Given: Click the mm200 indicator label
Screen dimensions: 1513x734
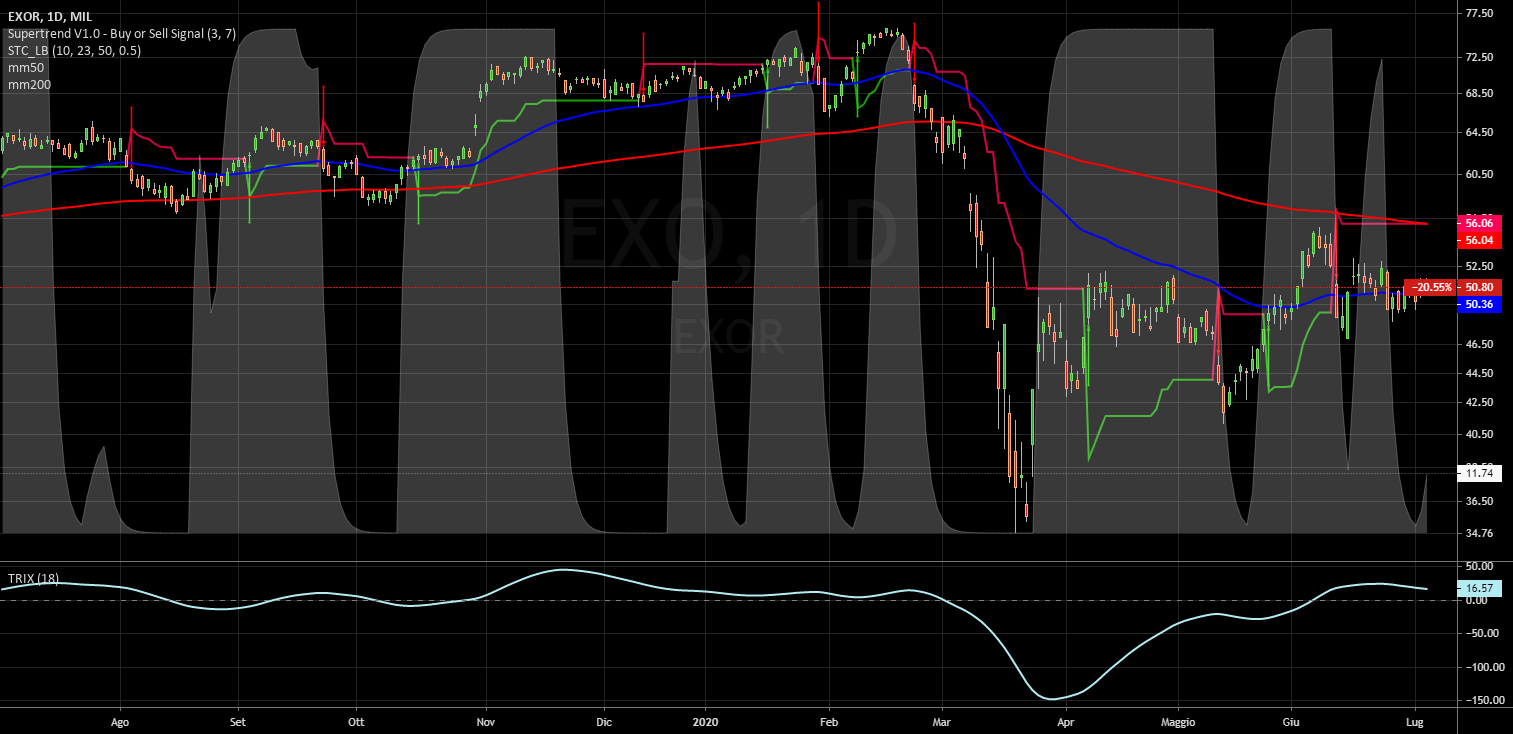Looking at the screenshot, I should pos(29,84).
